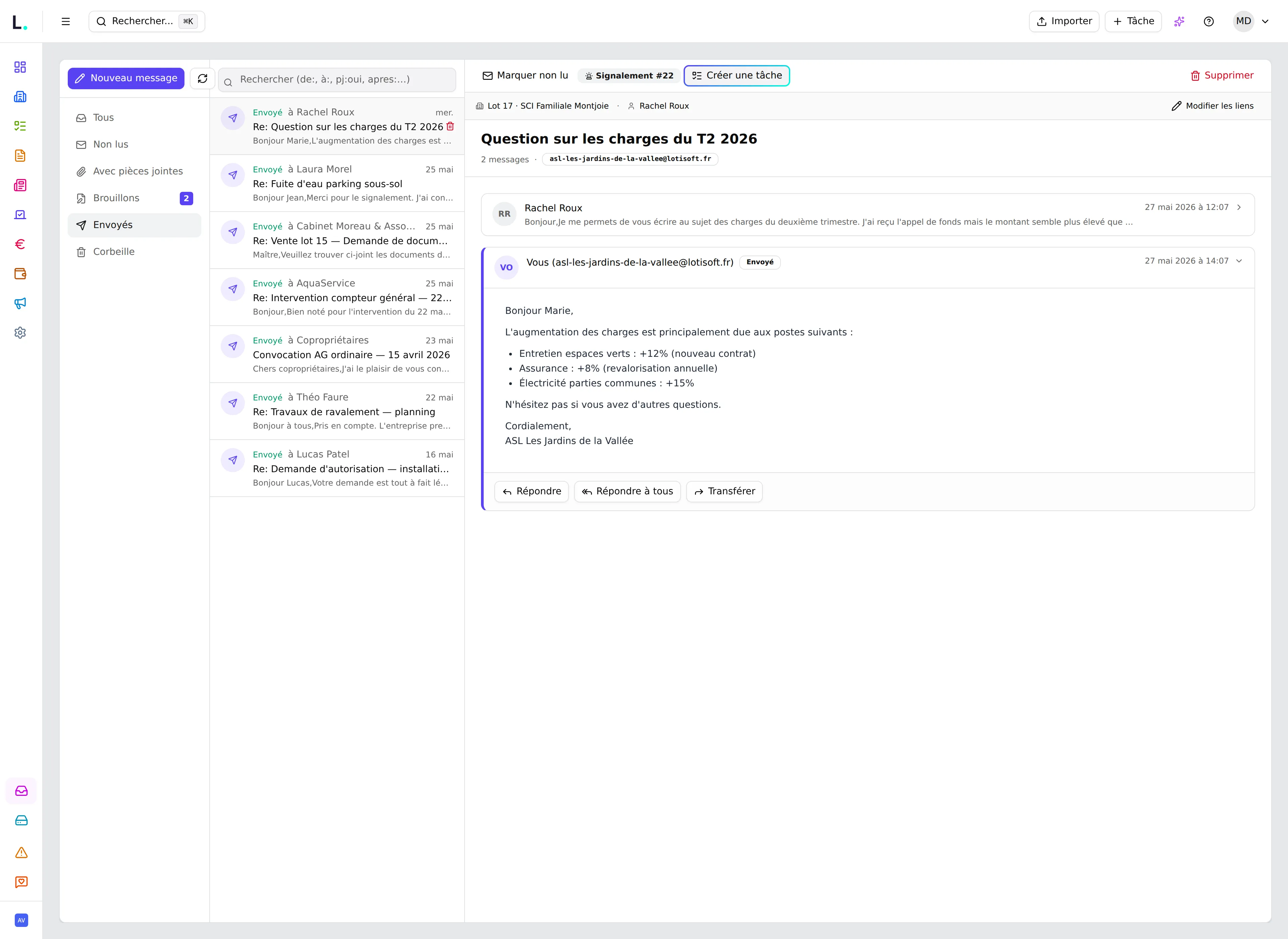Open the help question mark icon
The width and height of the screenshot is (1288, 939).
click(x=1209, y=21)
